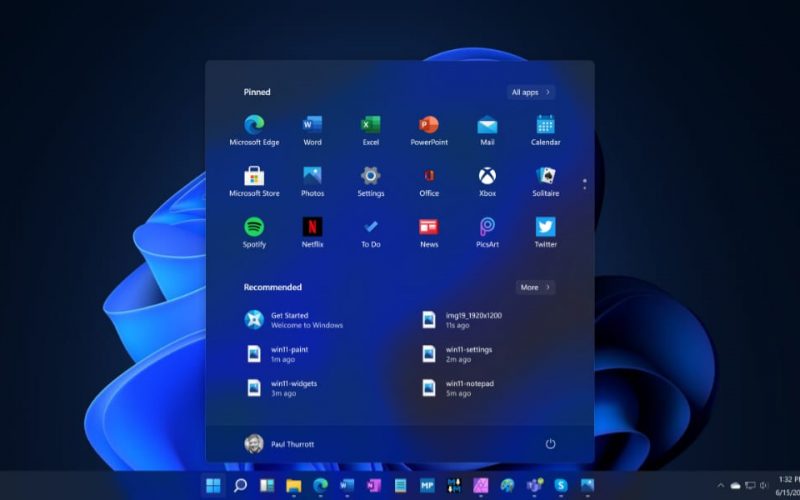Switch to Word on the taskbar
The width and height of the screenshot is (800, 500).
[347, 485]
